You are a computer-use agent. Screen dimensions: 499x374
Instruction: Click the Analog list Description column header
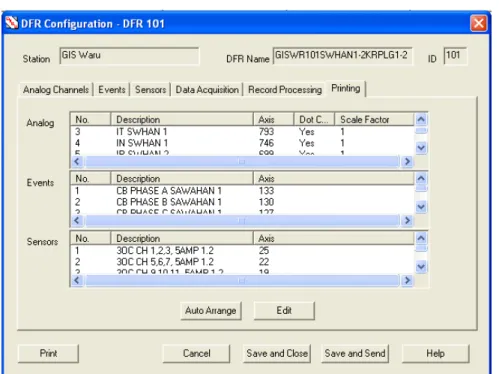[x=182, y=119]
